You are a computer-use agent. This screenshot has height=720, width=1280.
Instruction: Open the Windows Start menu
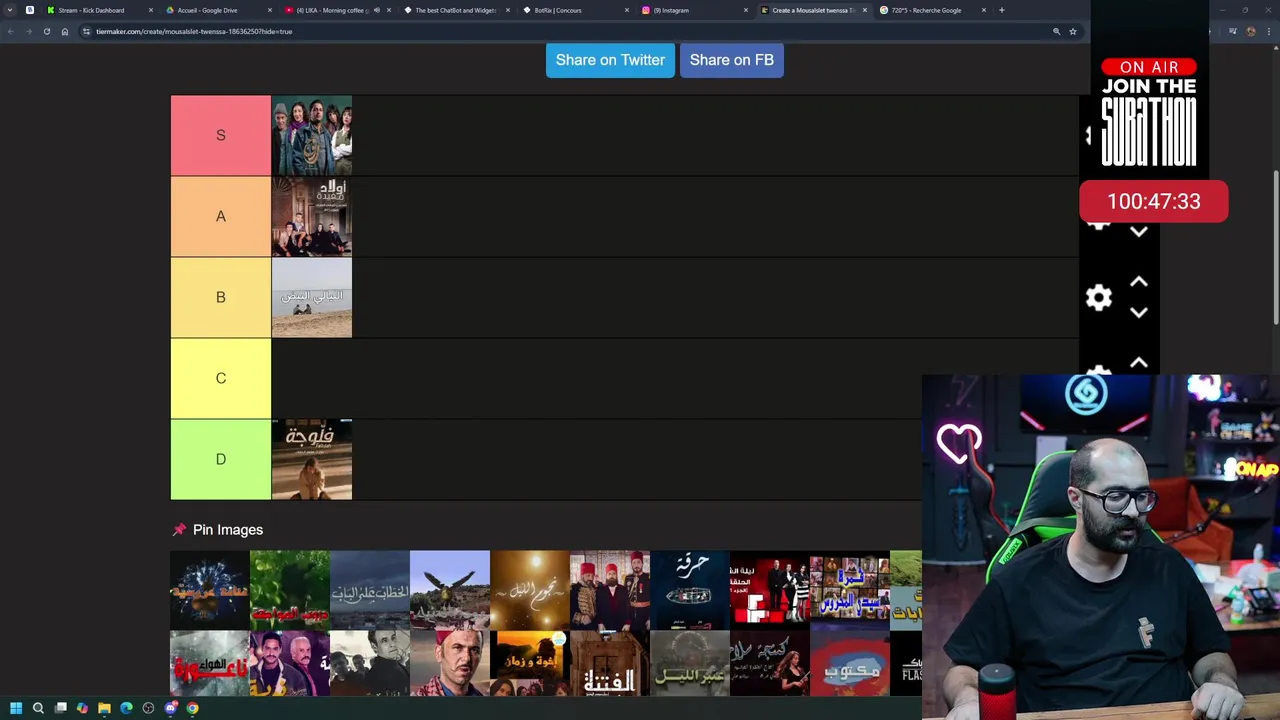pos(16,708)
